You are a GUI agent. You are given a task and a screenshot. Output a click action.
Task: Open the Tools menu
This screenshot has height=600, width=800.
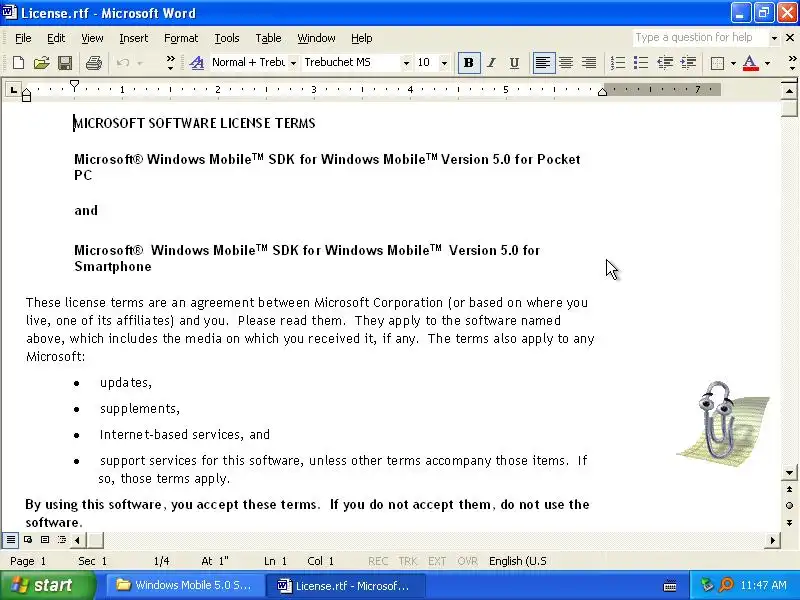coord(227,38)
